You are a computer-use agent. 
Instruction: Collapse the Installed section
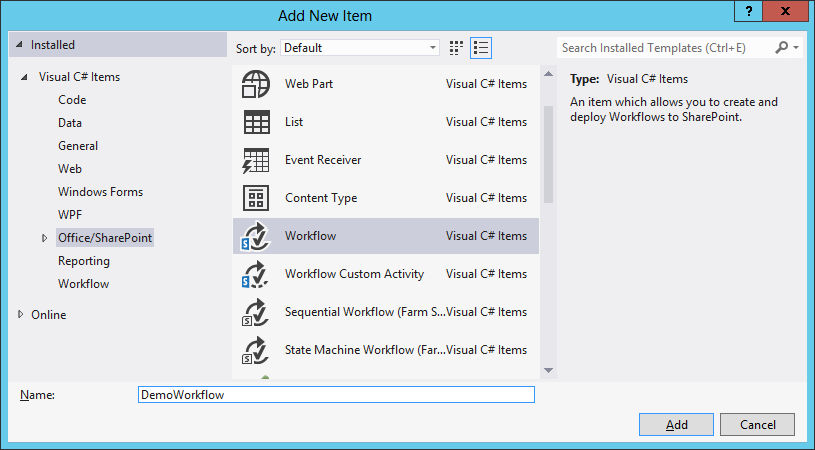point(19,45)
